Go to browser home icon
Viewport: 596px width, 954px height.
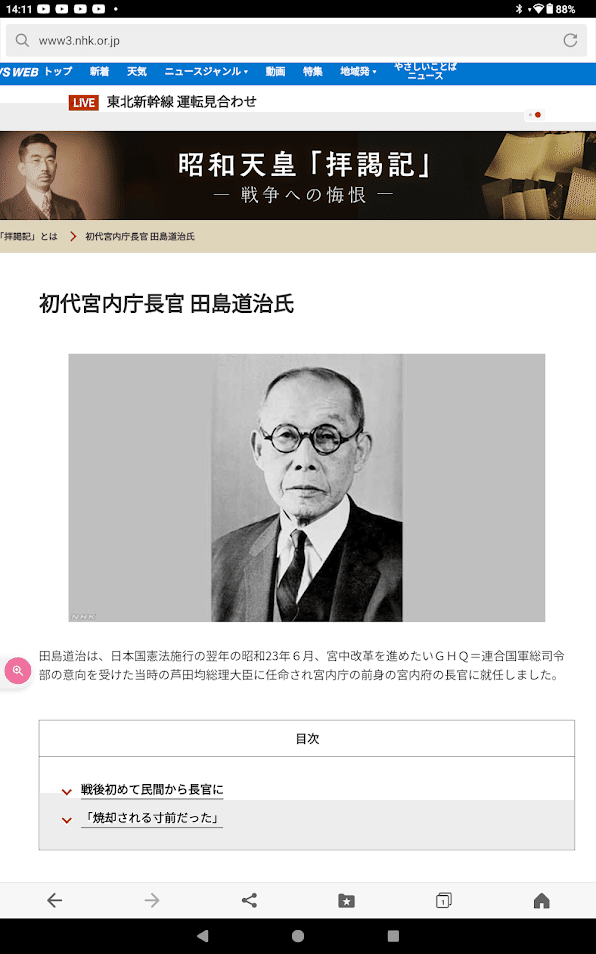[x=541, y=900]
